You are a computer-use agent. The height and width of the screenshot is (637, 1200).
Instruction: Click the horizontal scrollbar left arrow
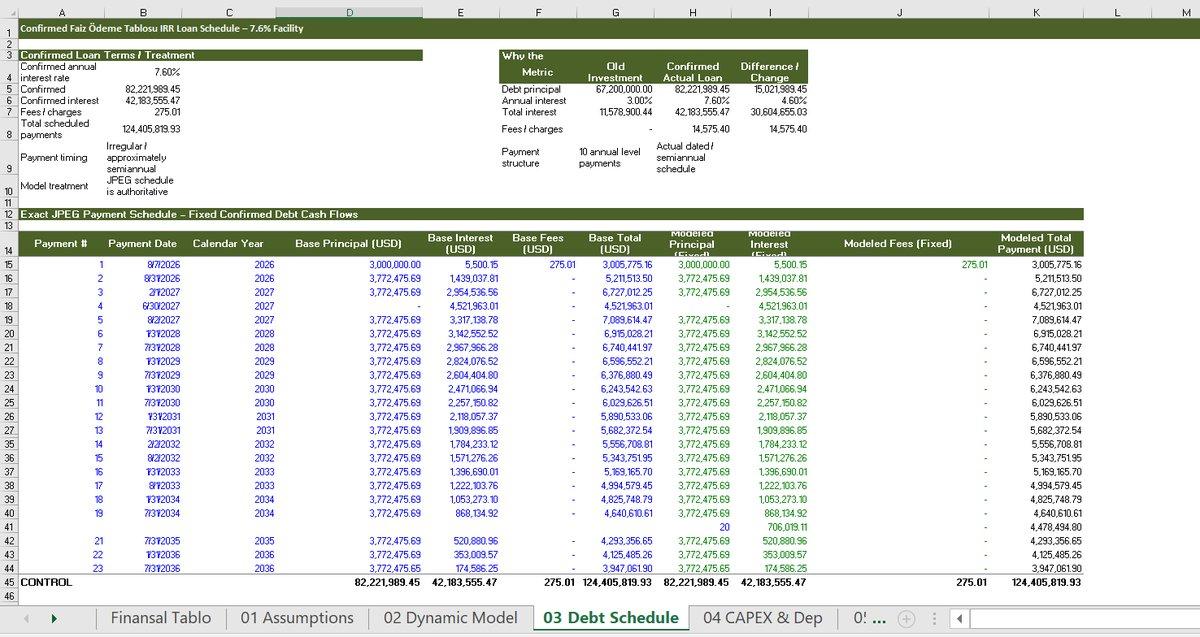pyautogui.click(x=958, y=619)
